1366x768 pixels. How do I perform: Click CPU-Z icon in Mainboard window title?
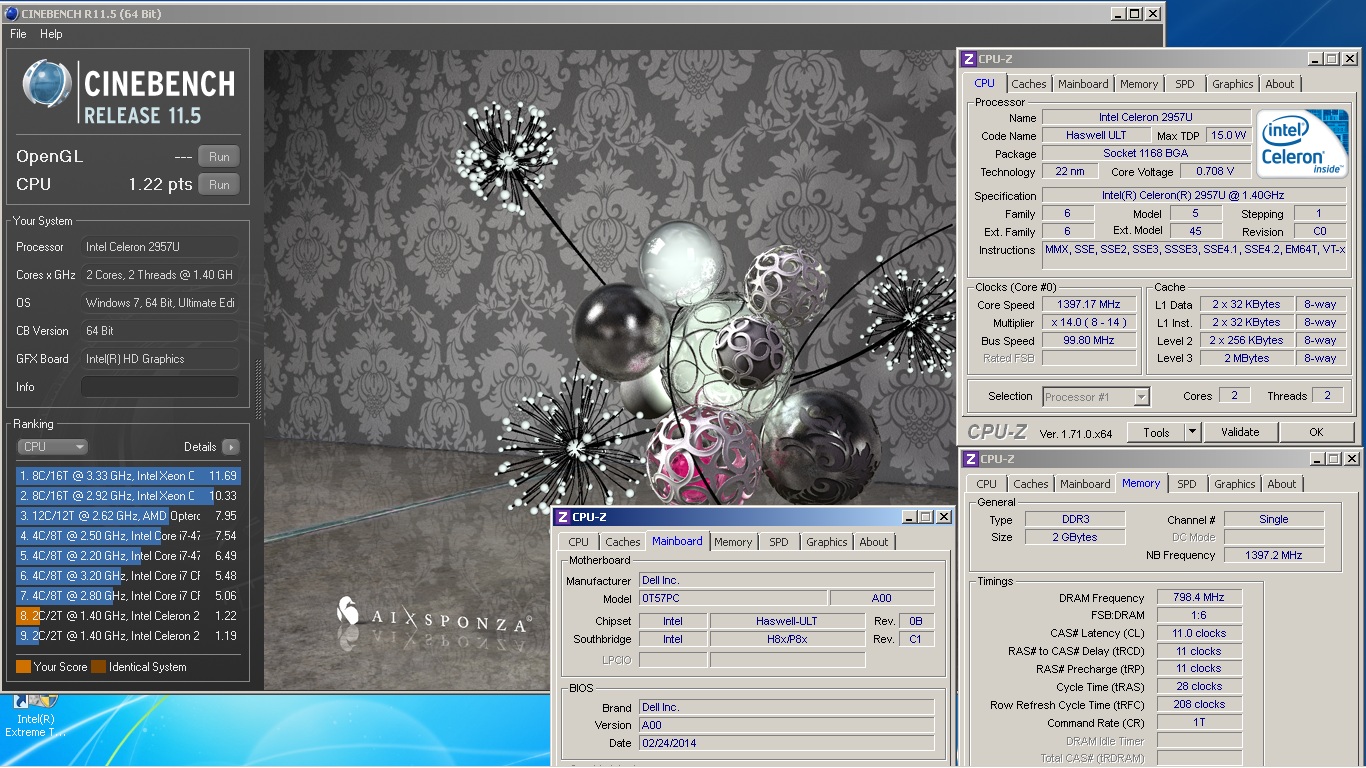point(563,517)
